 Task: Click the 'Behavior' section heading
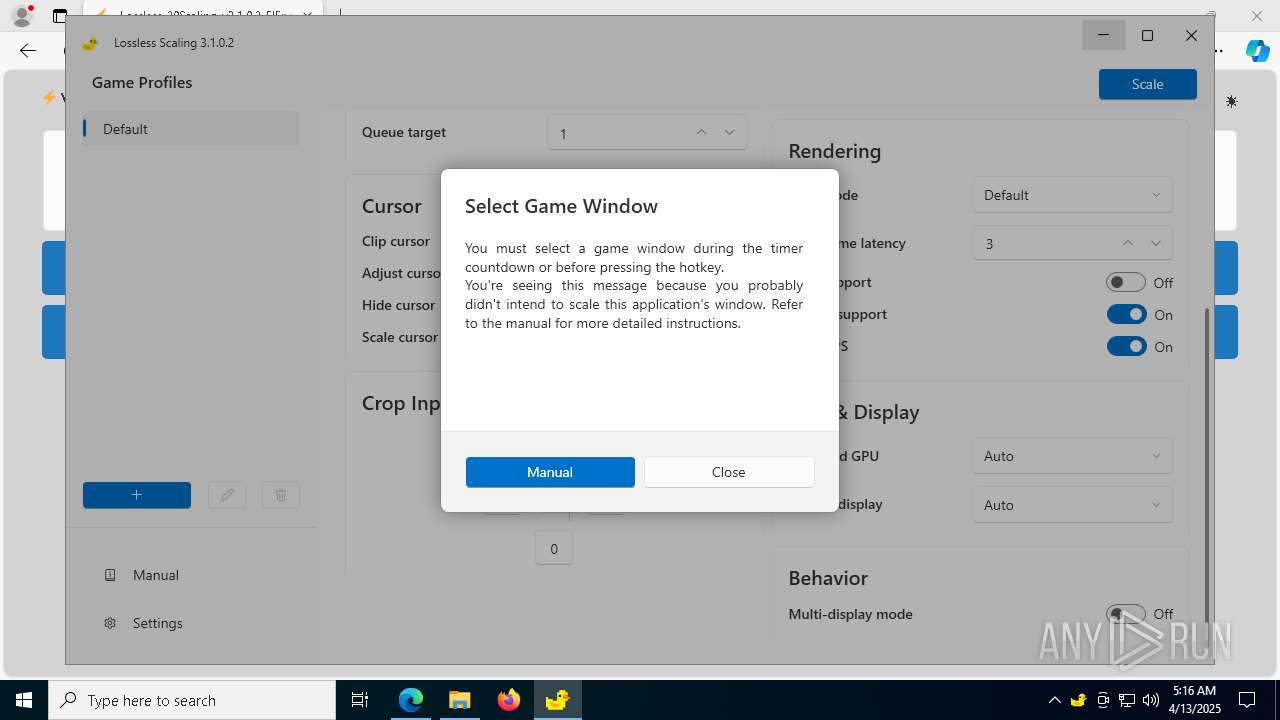click(x=828, y=578)
